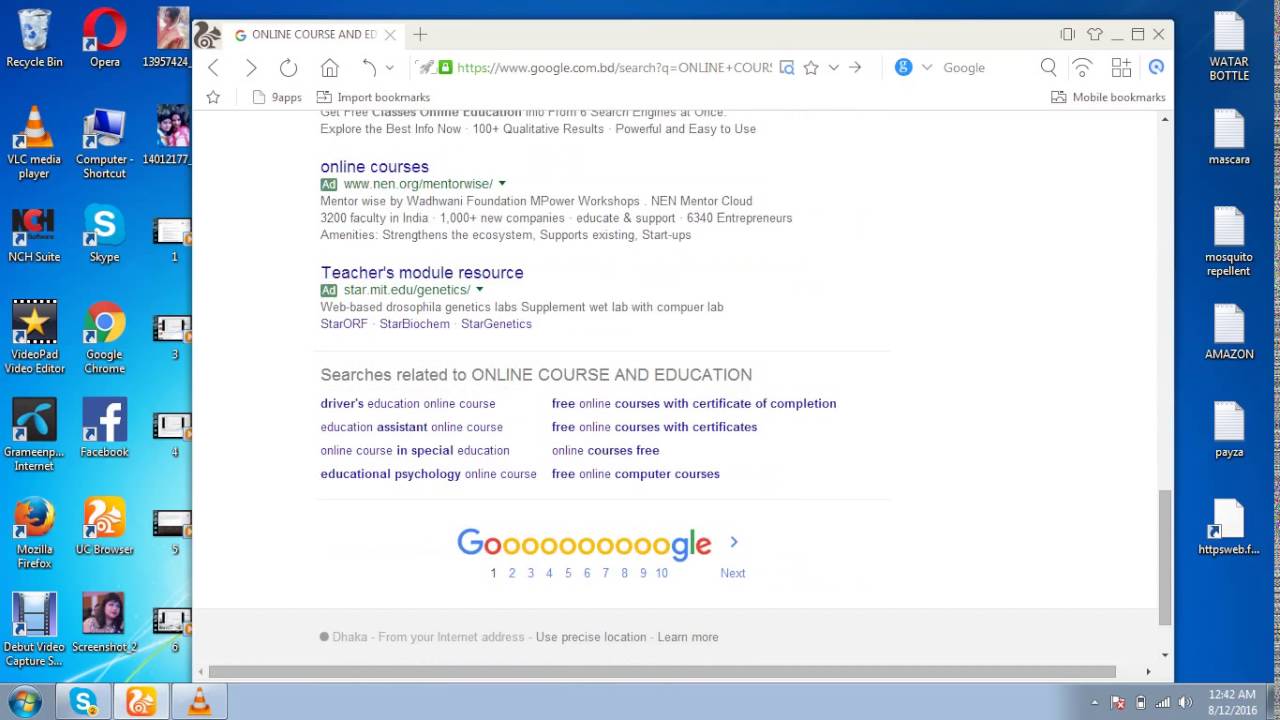Viewport: 1280px width, 720px height.
Task: Click the horizontal scrollbar thumb
Action: coord(662,672)
